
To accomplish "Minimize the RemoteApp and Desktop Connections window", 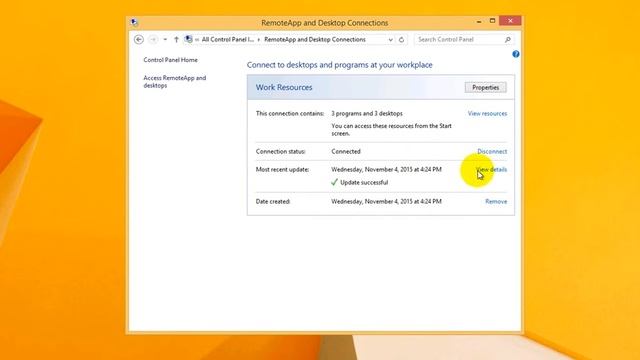I will tap(479, 21).
